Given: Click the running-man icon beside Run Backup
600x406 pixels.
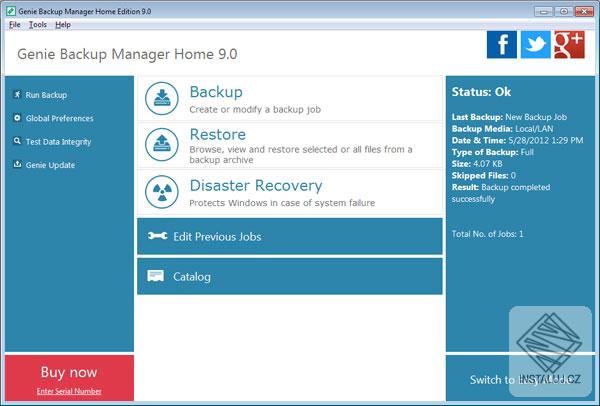Looking at the screenshot, I should (17, 95).
